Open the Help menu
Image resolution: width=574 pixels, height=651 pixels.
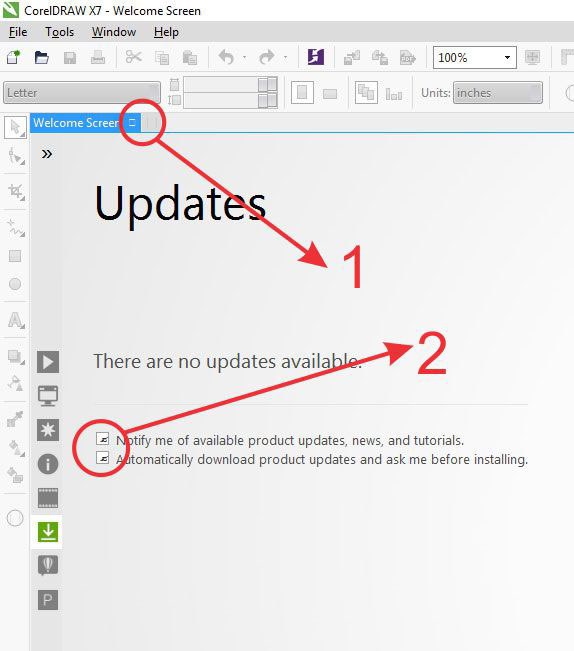[166, 32]
